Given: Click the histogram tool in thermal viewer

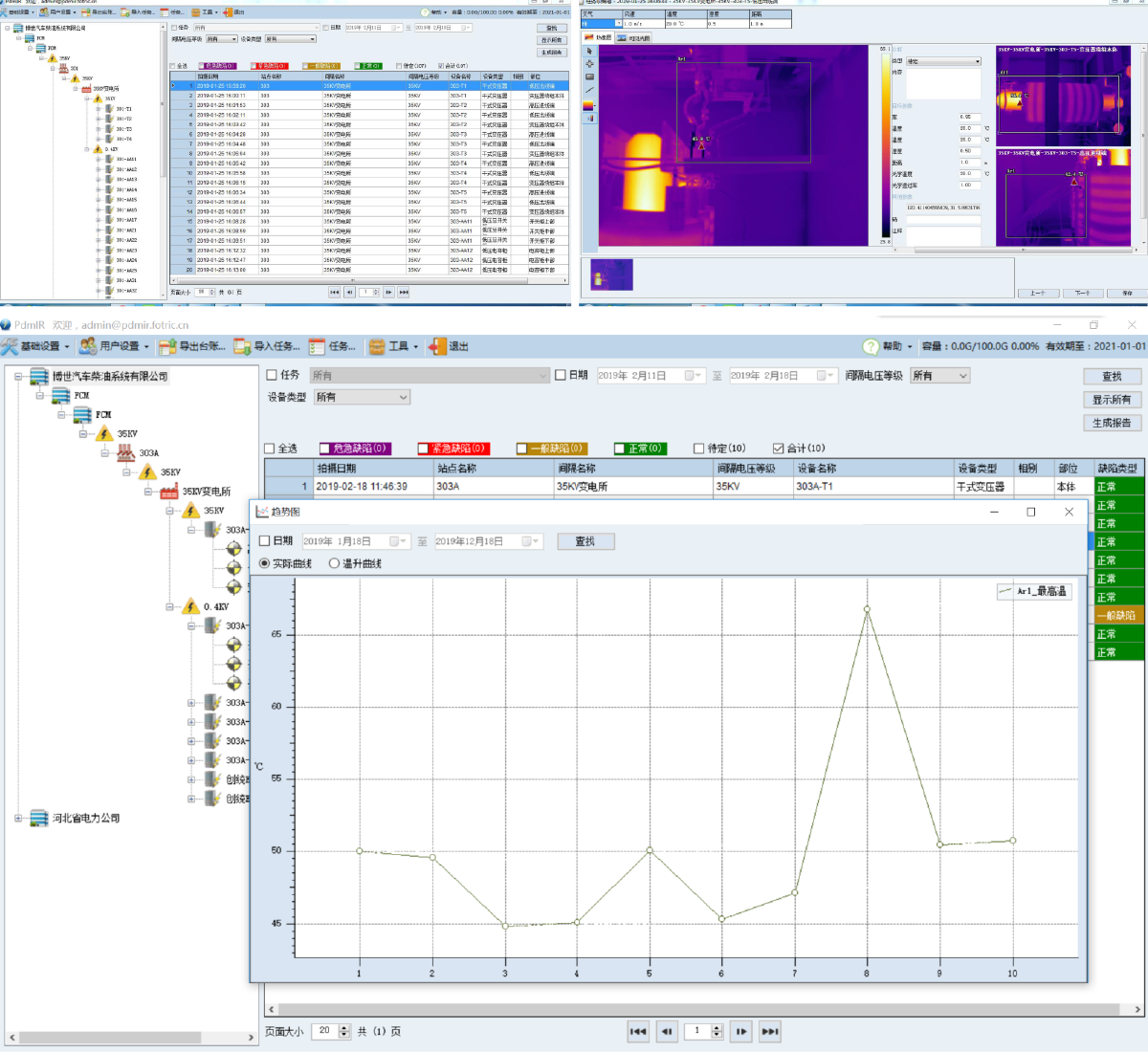Looking at the screenshot, I should [x=588, y=119].
